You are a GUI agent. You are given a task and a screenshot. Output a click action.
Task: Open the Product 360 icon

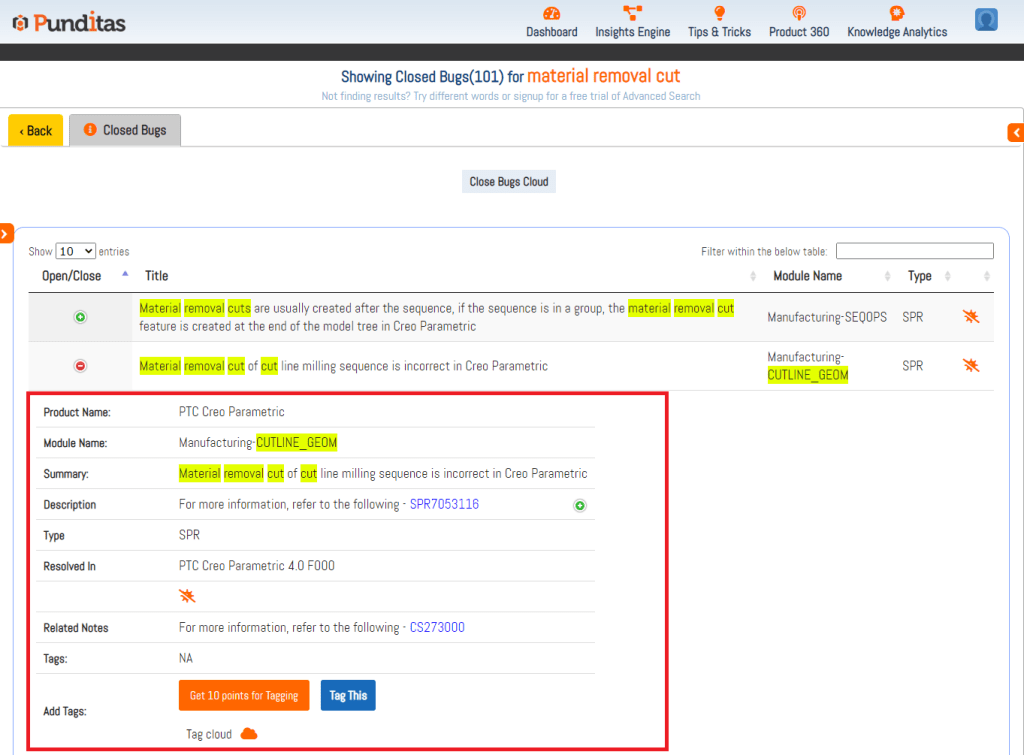798,14
